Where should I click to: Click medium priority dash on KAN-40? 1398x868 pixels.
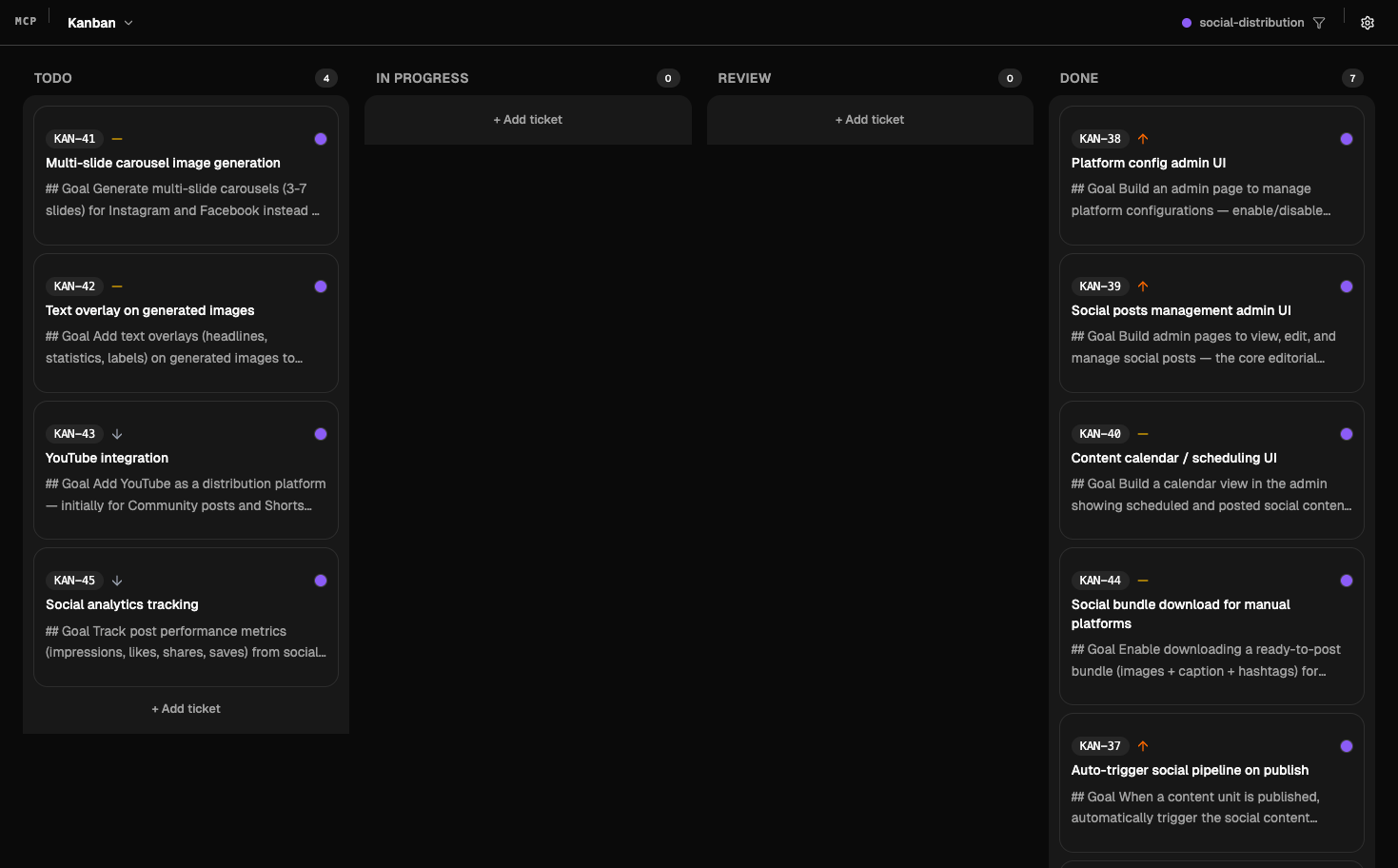tap(1143, 434)
